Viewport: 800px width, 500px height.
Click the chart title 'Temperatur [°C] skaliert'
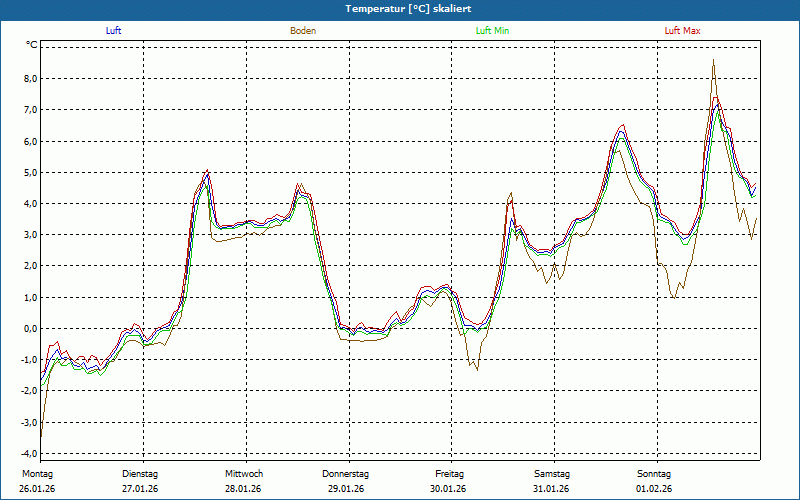click(x=400, y=8)
